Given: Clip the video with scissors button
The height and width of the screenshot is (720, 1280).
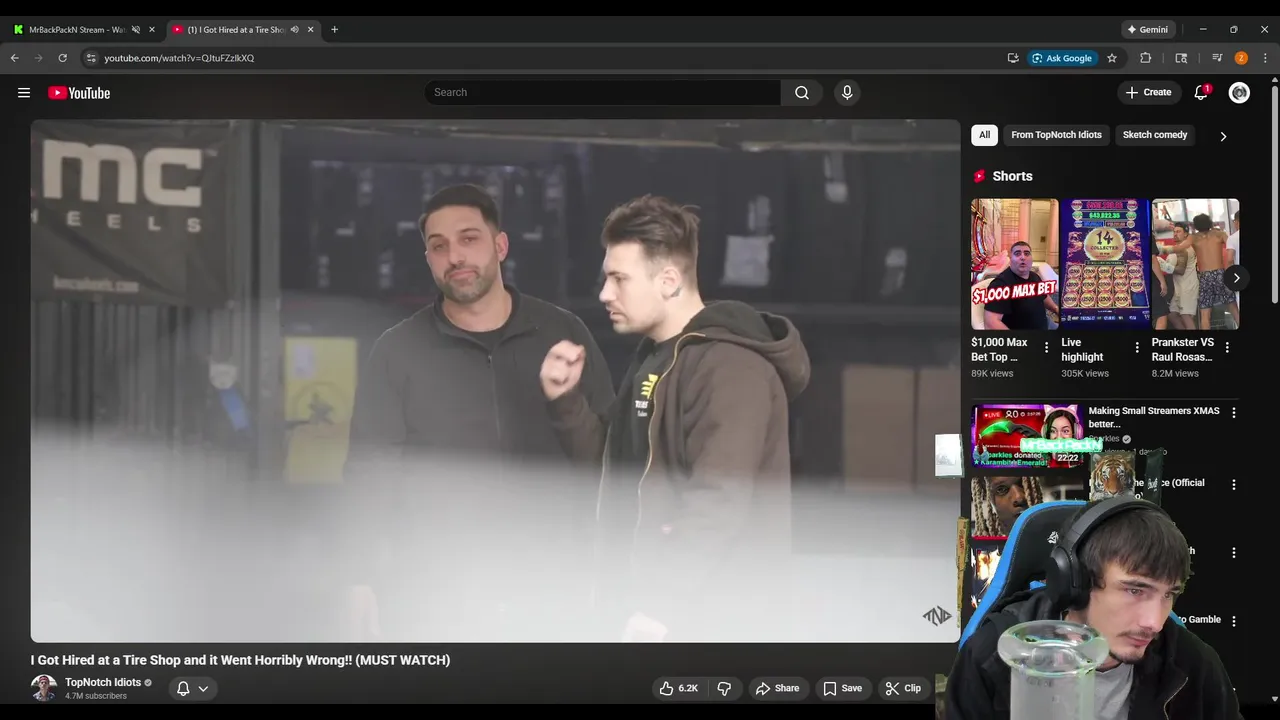Looking at the screenshot, I should point(903,688).
